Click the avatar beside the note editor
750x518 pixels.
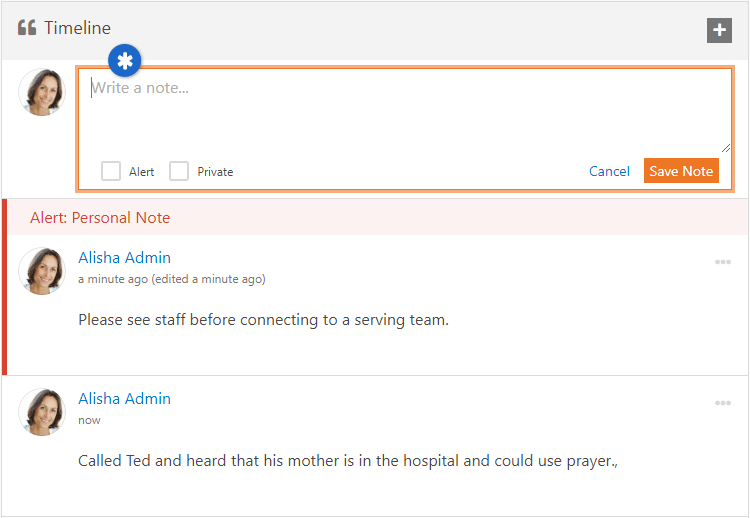coord(42,92)
